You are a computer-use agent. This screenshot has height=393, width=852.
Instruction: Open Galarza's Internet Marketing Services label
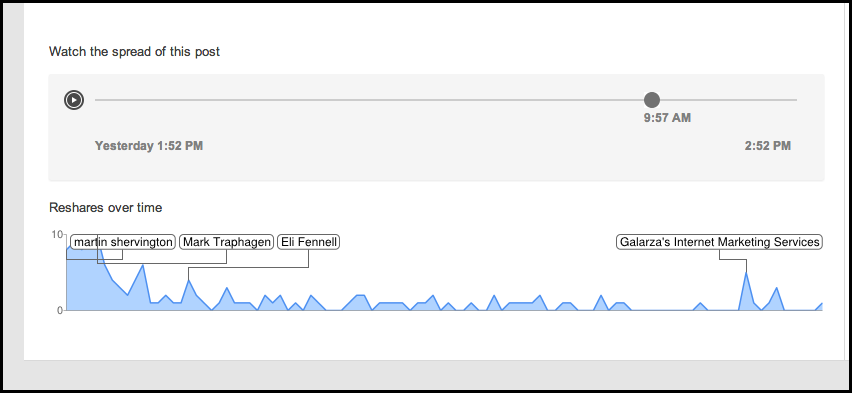coord(719,242)
